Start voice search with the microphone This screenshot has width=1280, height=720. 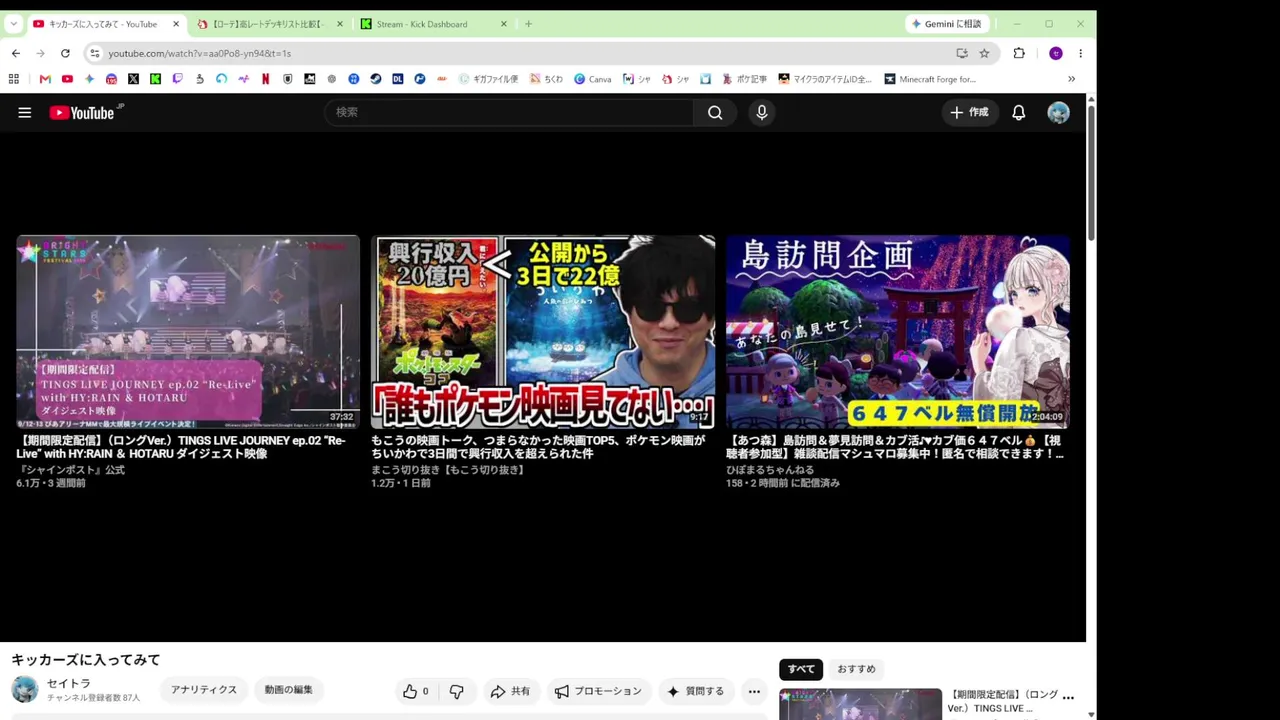pos(762,113)
